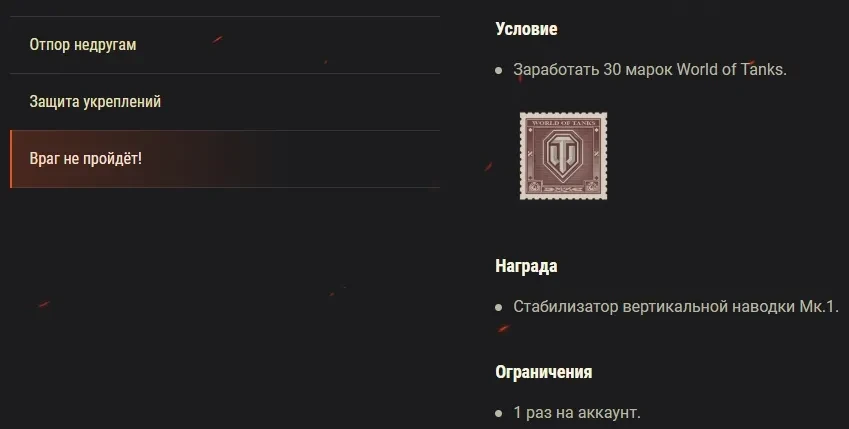Click the 'Стабилизатор вертикальной наводки Мк.1' reward text
849x429 pixels.
click(x=676, y=307)
